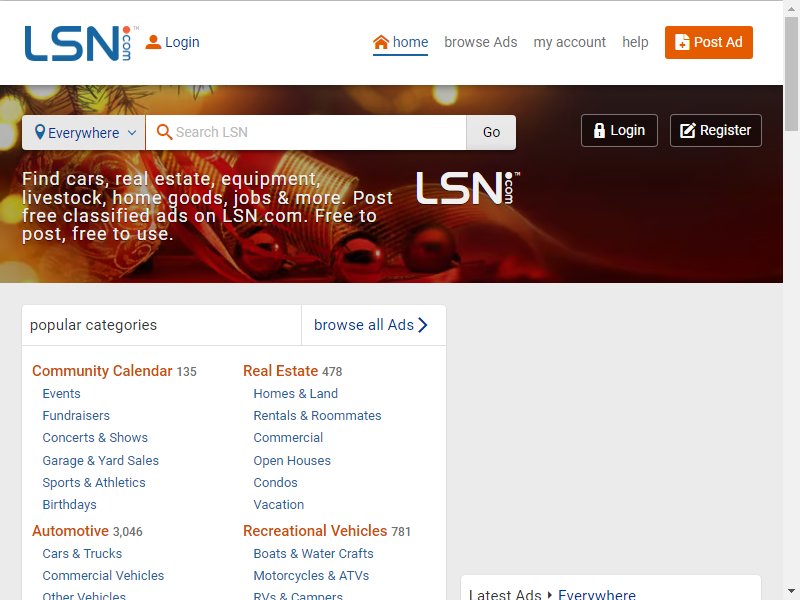
Task: Click the location pin icon by Everywhere
Action: tap(40, 132)
